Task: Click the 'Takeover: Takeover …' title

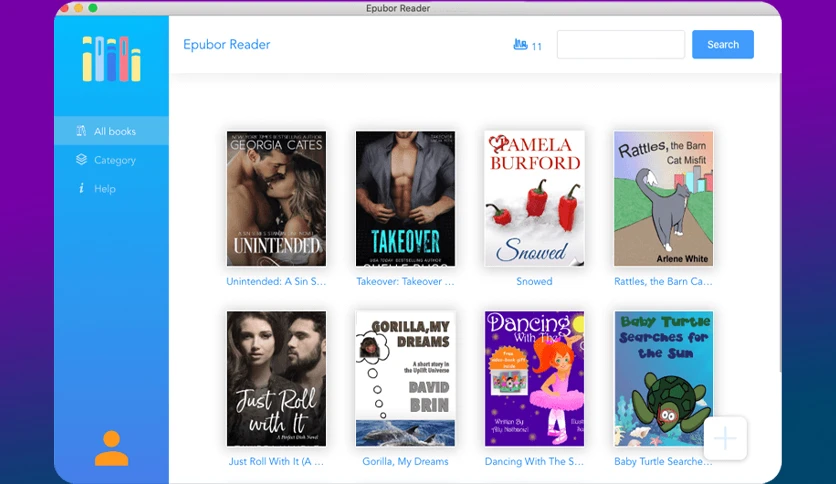Action: click(405, 281)
